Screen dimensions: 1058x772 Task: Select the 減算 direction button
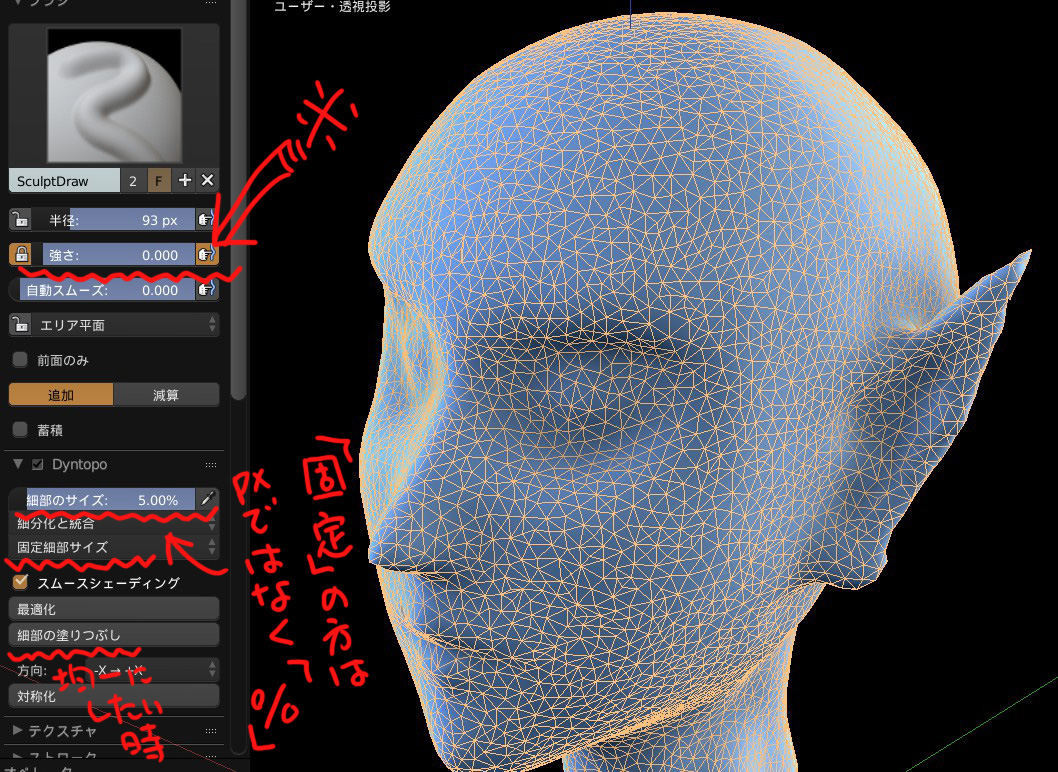pyautogui.click(x=166, y=395)
